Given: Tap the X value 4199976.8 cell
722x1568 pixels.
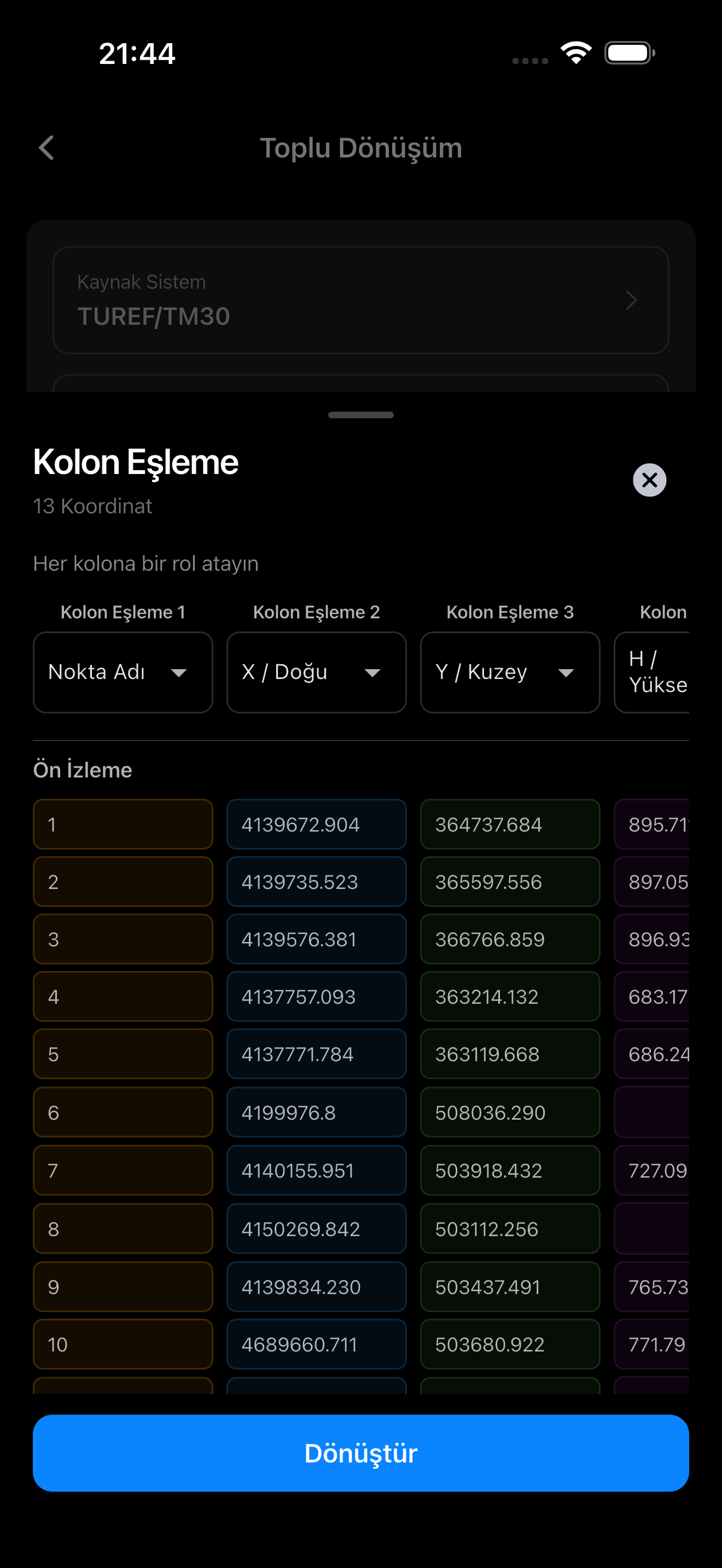Looking at the screenshot, I should pyautogui.click(x=316, y=1112).
